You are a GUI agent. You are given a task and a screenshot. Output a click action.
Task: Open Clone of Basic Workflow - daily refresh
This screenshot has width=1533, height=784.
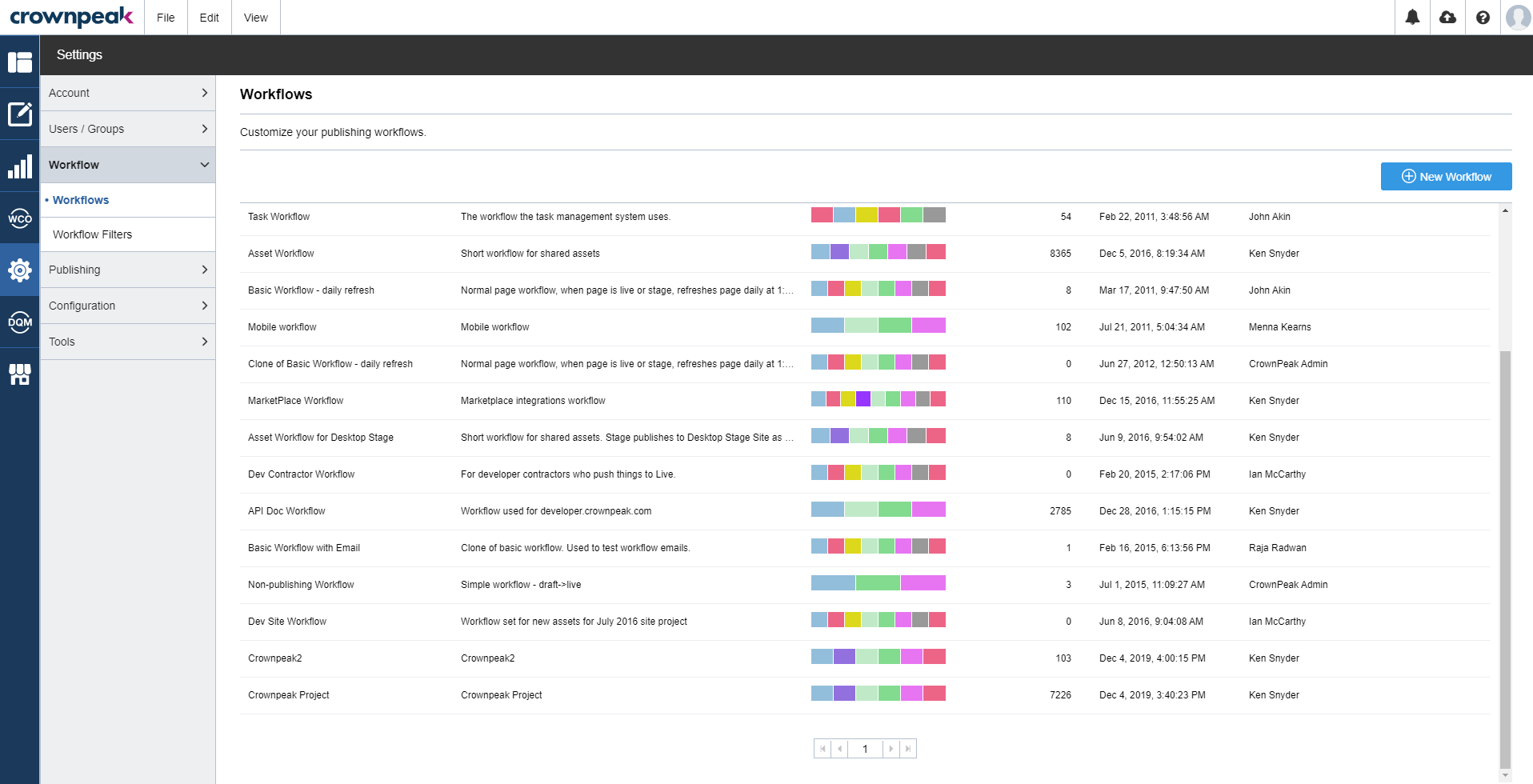click(x=330, y=364)
